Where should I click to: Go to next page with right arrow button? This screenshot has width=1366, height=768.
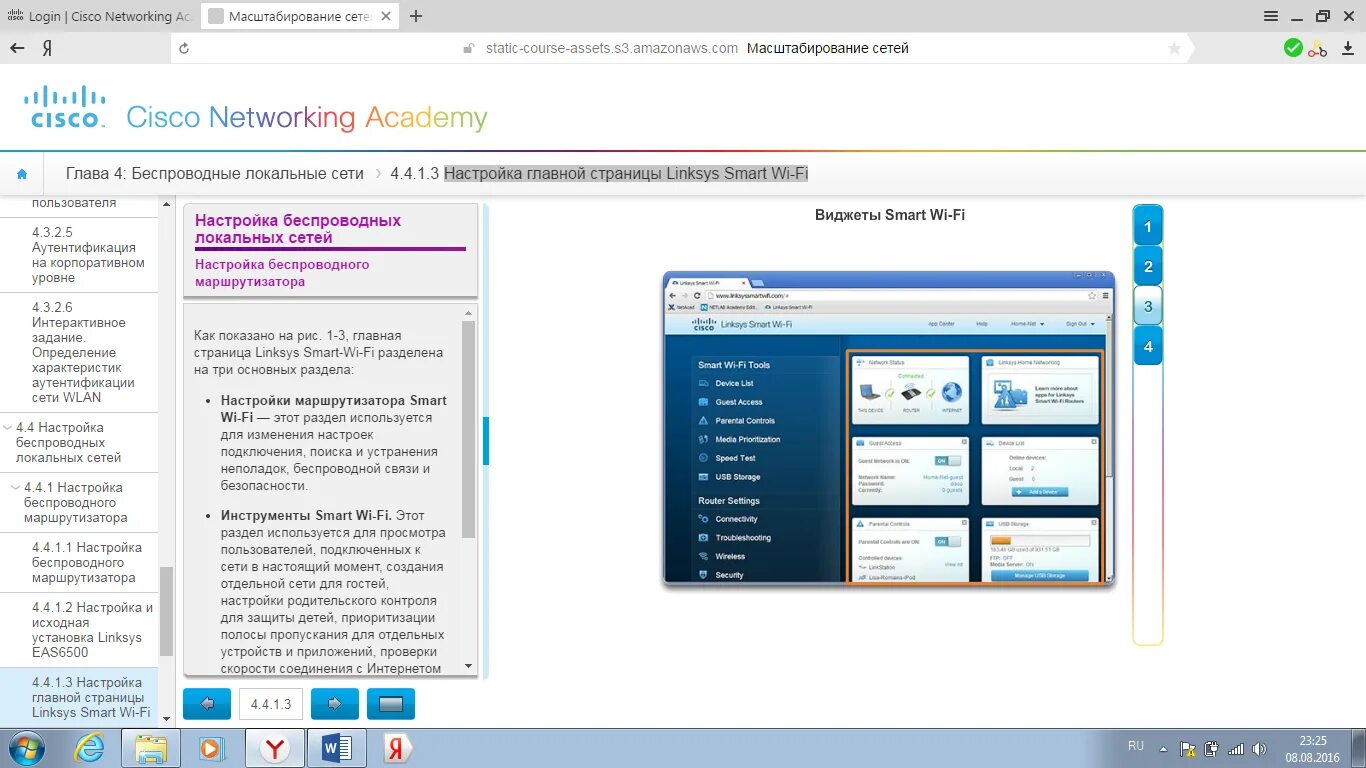tap(335, 704)
